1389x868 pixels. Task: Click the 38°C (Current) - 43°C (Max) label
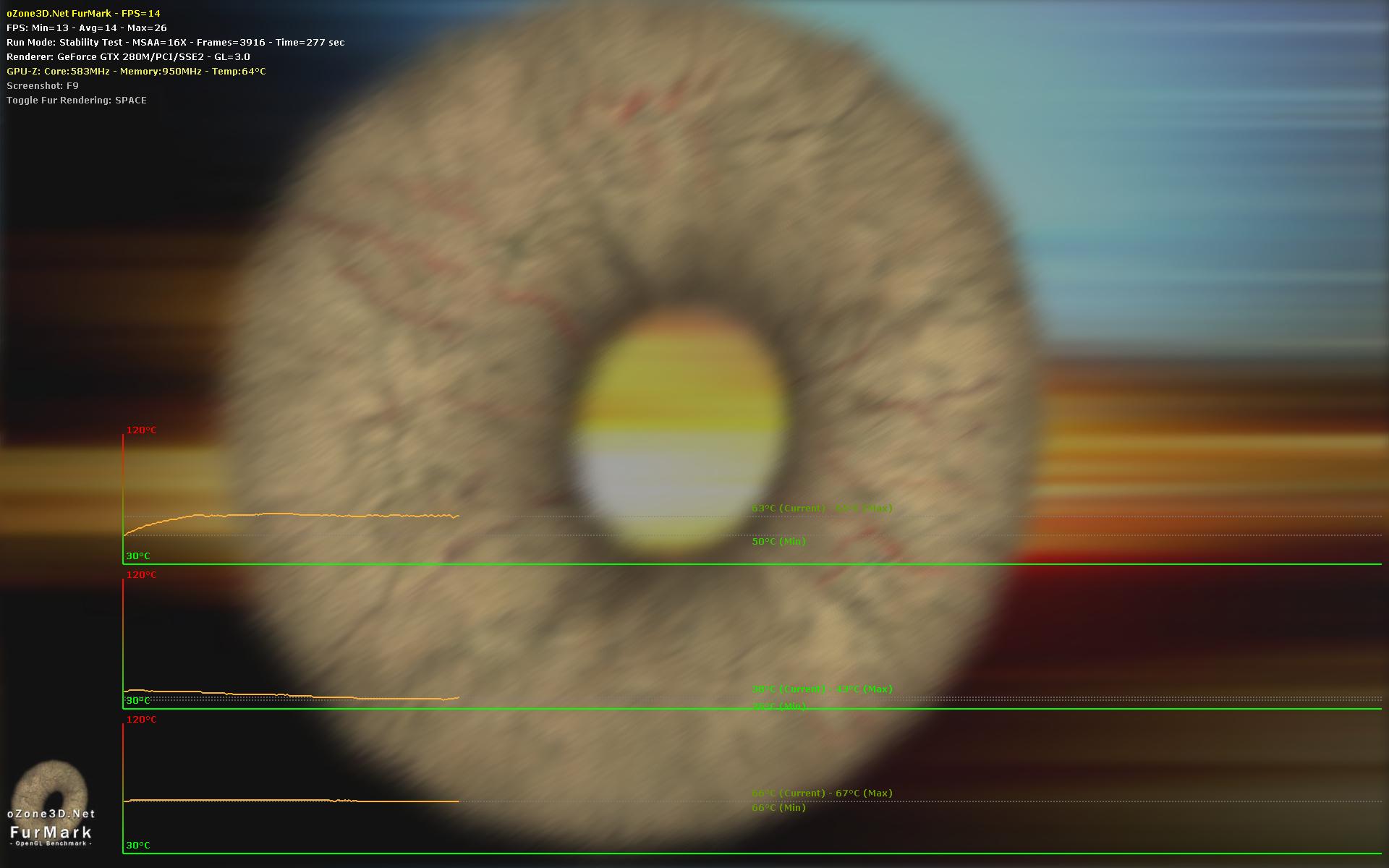pos(822,689)
